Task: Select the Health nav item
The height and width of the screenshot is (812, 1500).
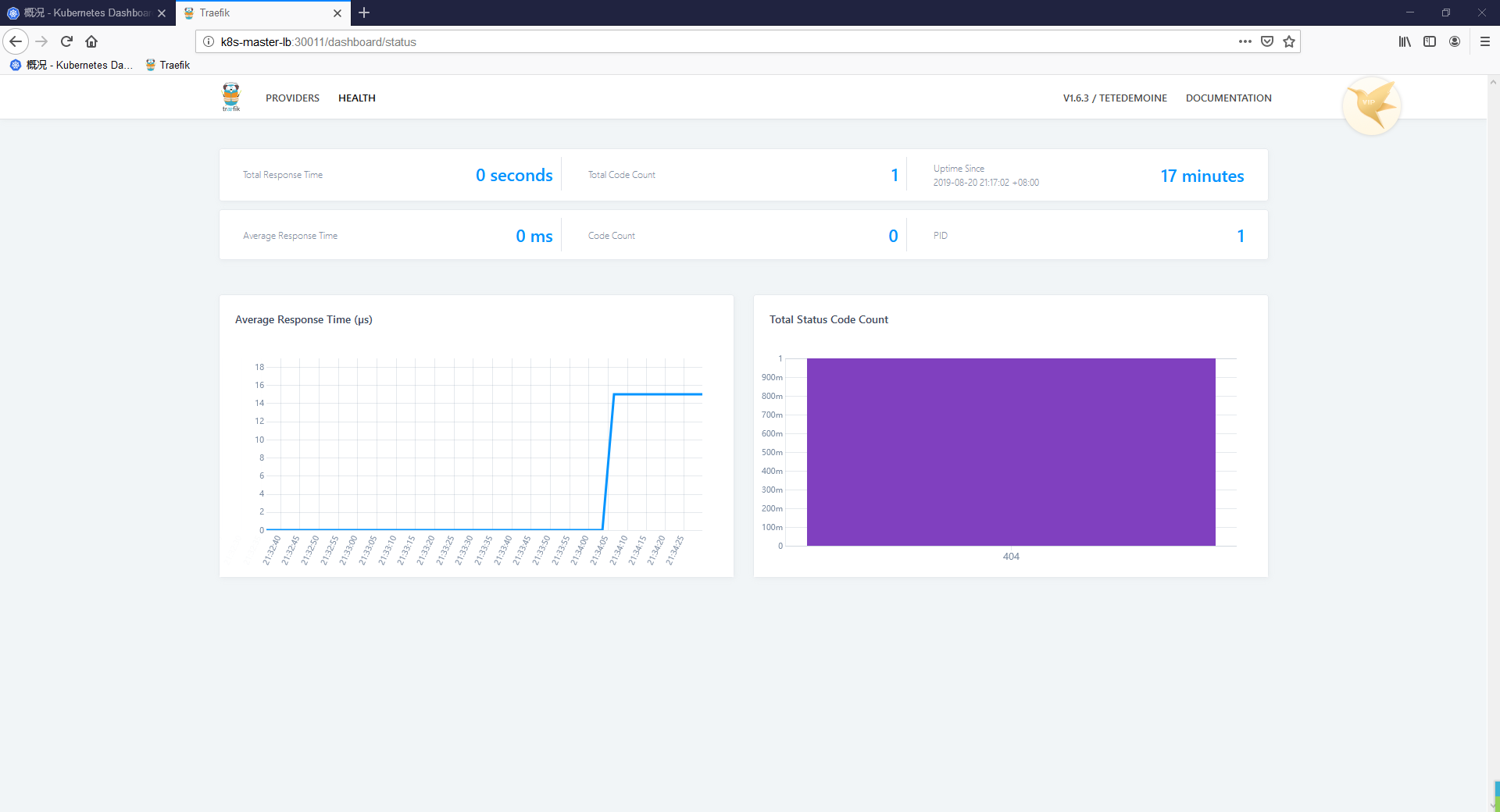Action: (357, 98)
